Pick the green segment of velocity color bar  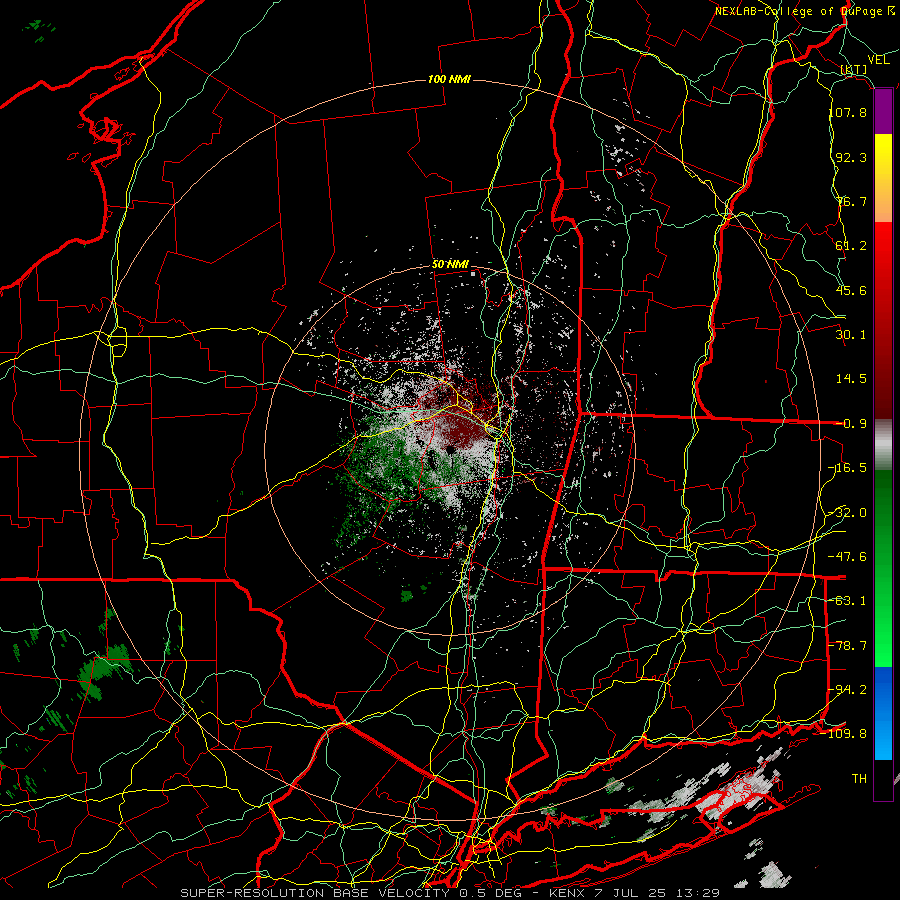[883, 568]
